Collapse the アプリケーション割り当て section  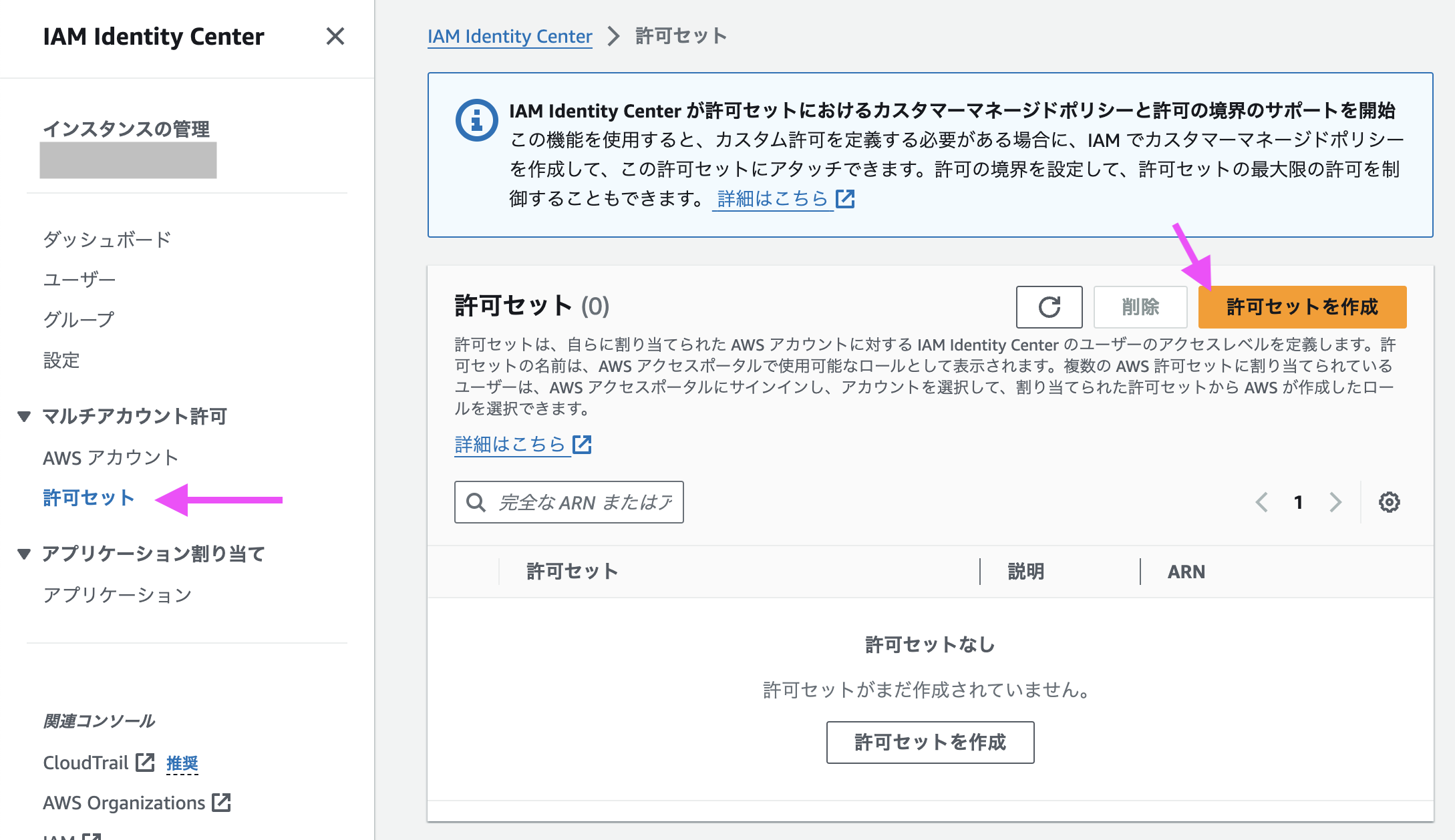[x=24, y=554]
